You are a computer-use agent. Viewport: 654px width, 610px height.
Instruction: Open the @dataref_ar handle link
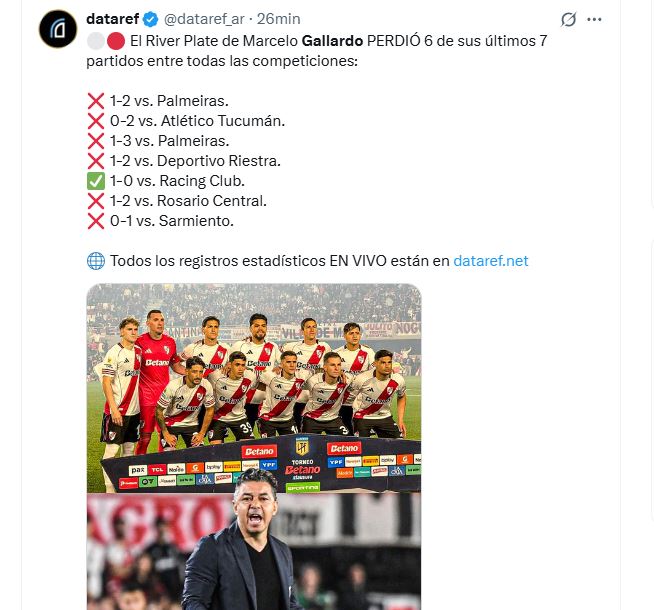pyautogui.click(x=206, y=19)
